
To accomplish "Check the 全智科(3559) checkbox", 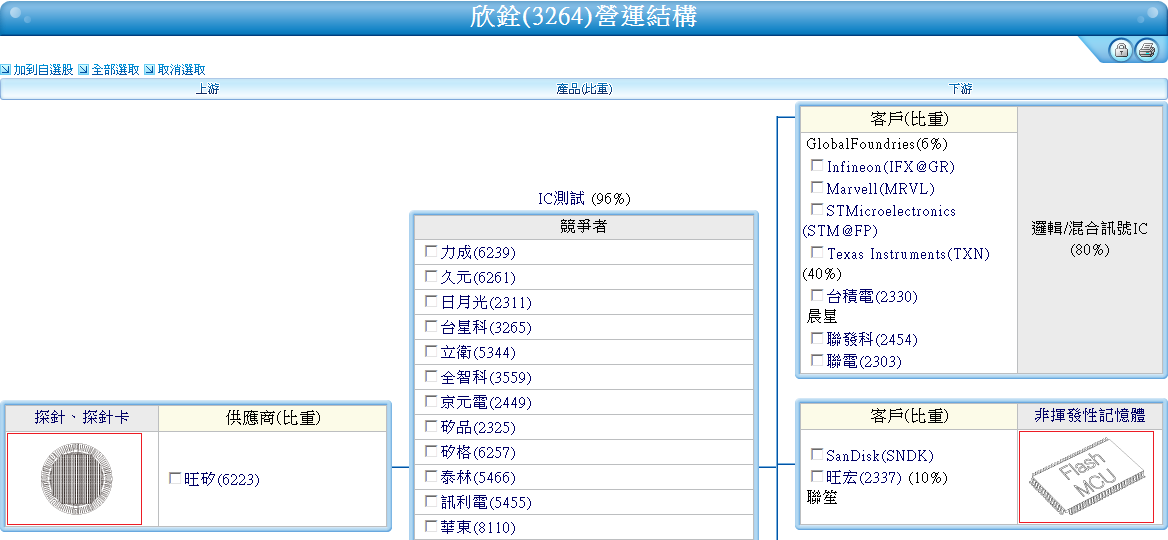I will 431,377.
